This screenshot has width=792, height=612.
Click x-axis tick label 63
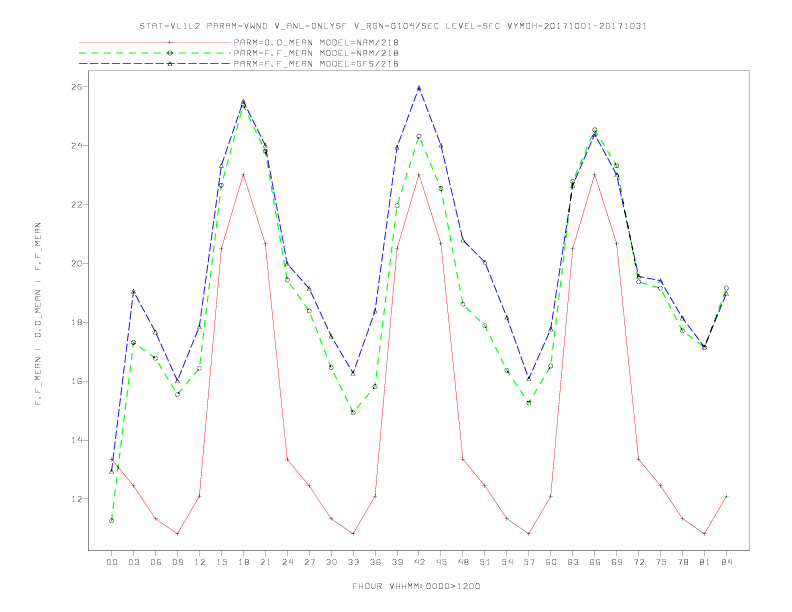click(x=573, y=562)
